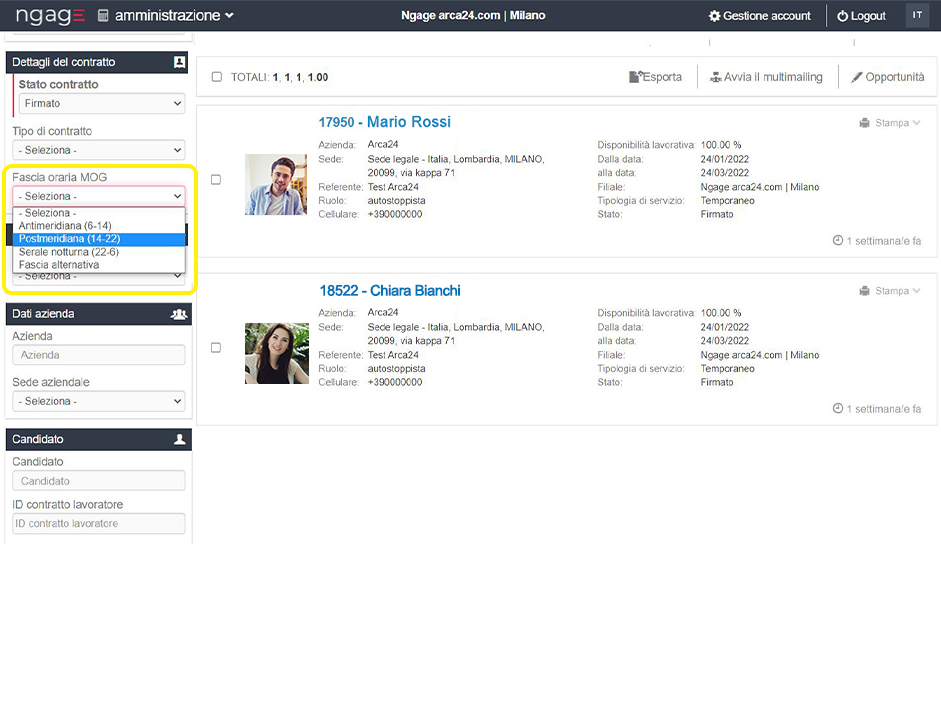The height and width of the screenshot is (704, 941).
Task: Expand the Sede aziendale dropdown
Action: click(98, 401)
